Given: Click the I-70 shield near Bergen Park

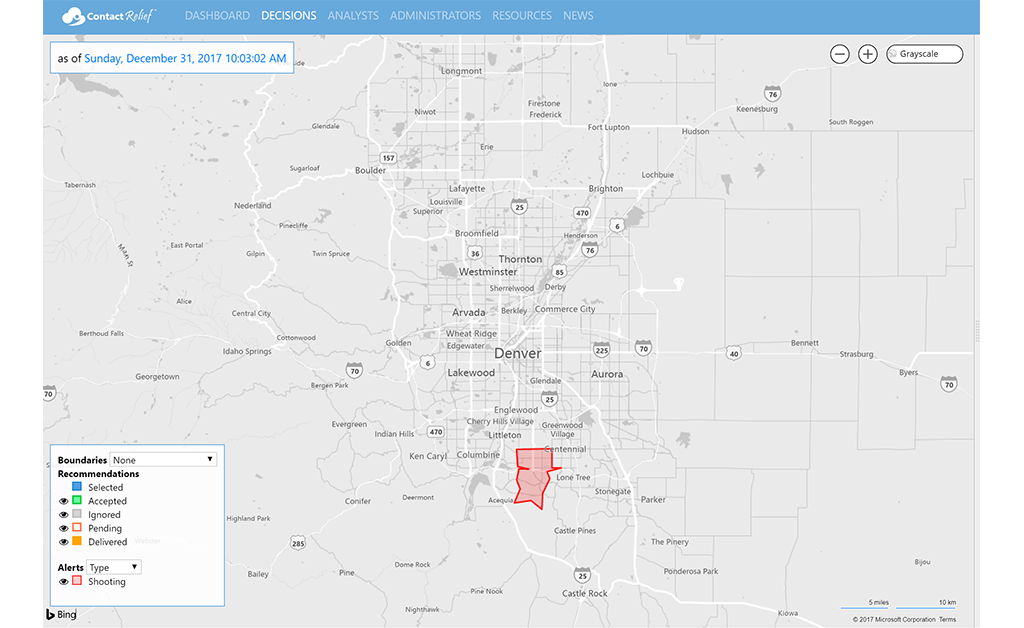Looking at the screenshot, I should click(x=355, y=370).
